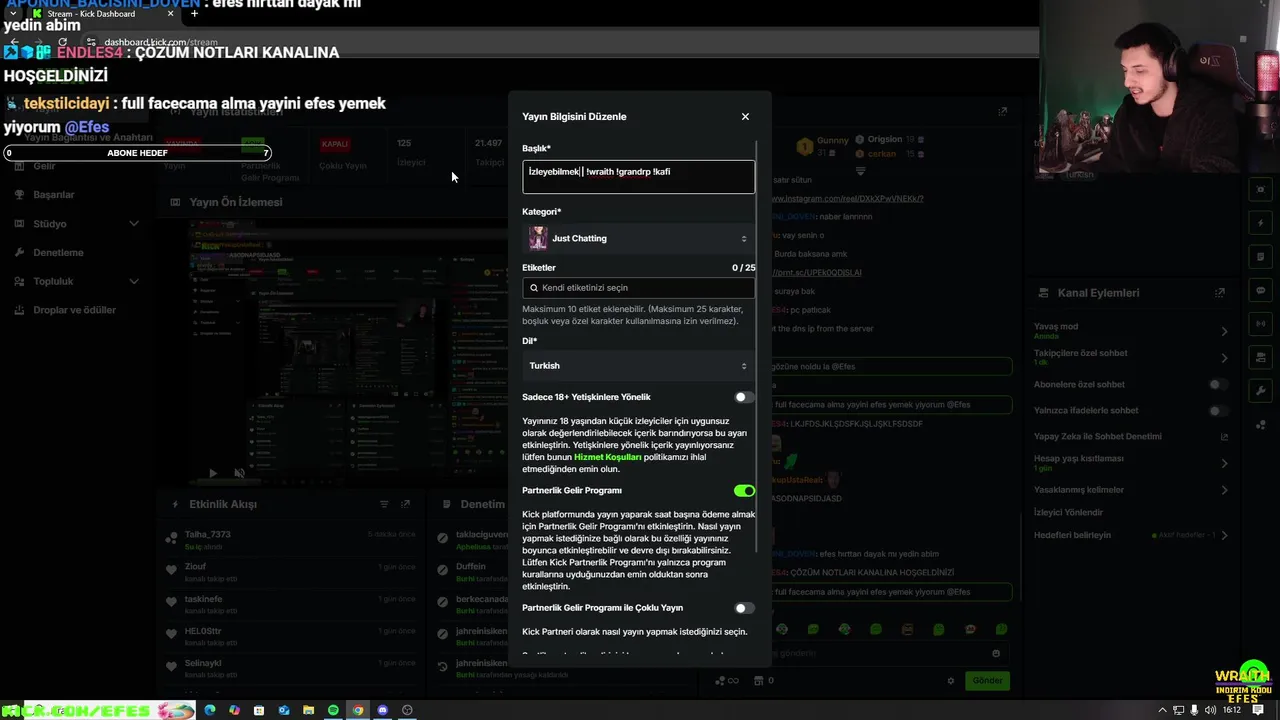Open Başarılar in the sidebar
The width and height of the screenshot is (1280, 720).
click(54, 195)
